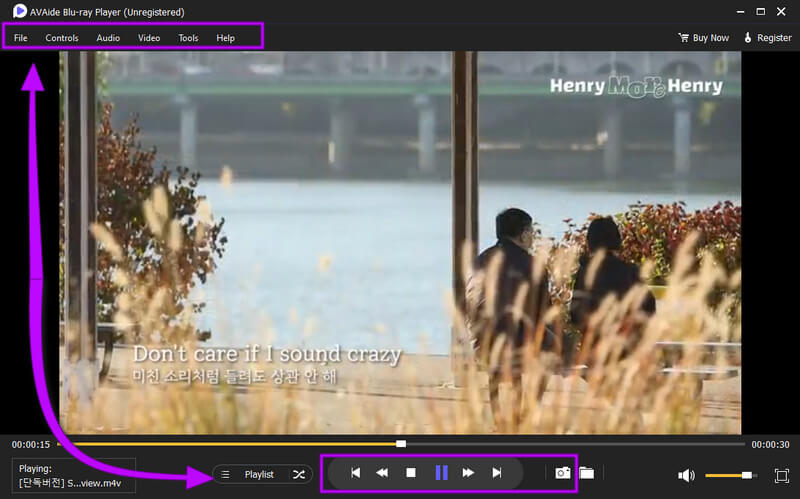Adjust the volume slider
The width and height of the screenshot is (800, 499).
pos(731,476)
